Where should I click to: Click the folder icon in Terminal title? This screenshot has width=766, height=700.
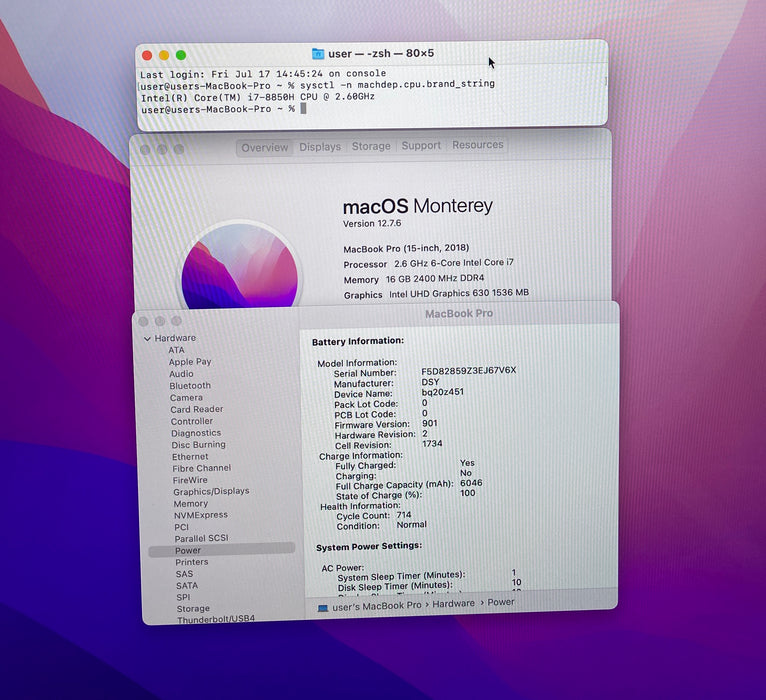(318, 54)
